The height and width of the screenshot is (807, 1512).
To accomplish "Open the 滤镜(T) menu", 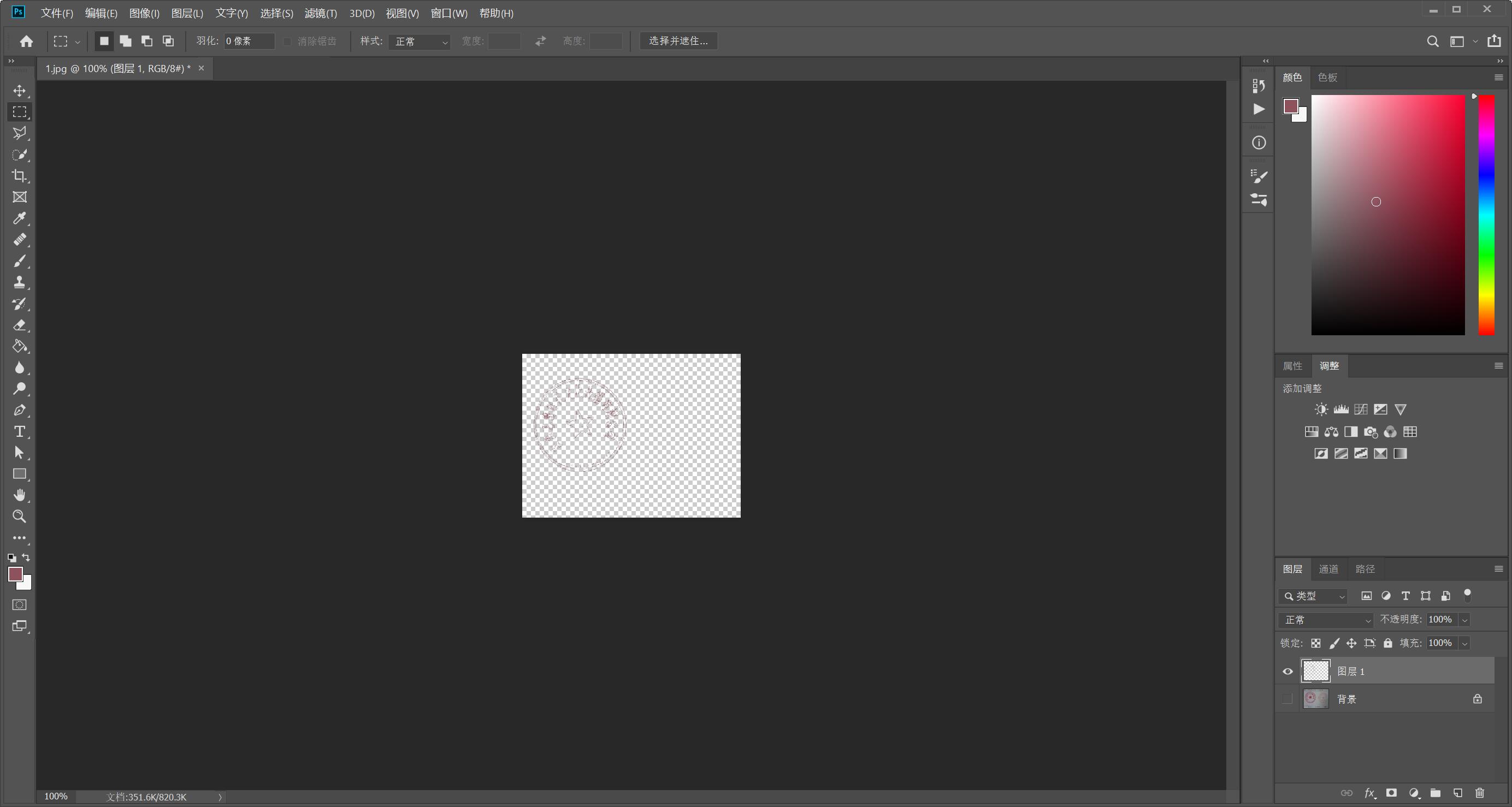I will (321, 13).
